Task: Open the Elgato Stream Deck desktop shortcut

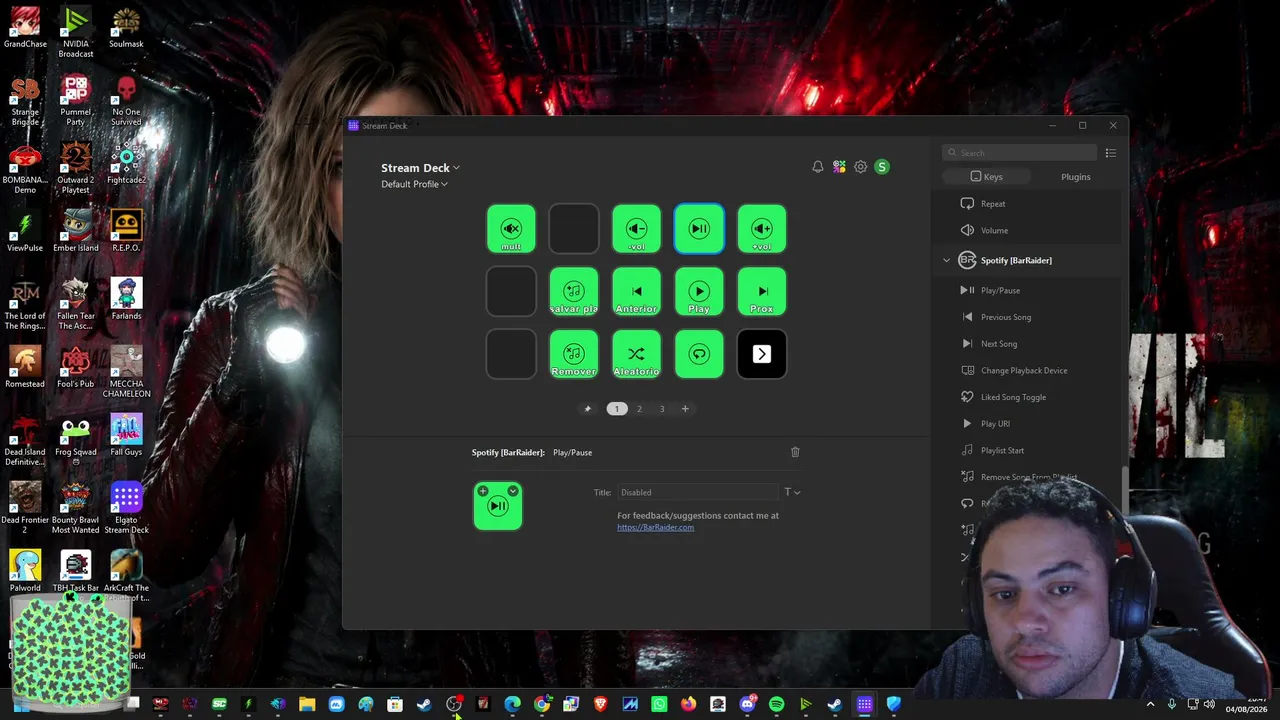Action: (126, 508)
